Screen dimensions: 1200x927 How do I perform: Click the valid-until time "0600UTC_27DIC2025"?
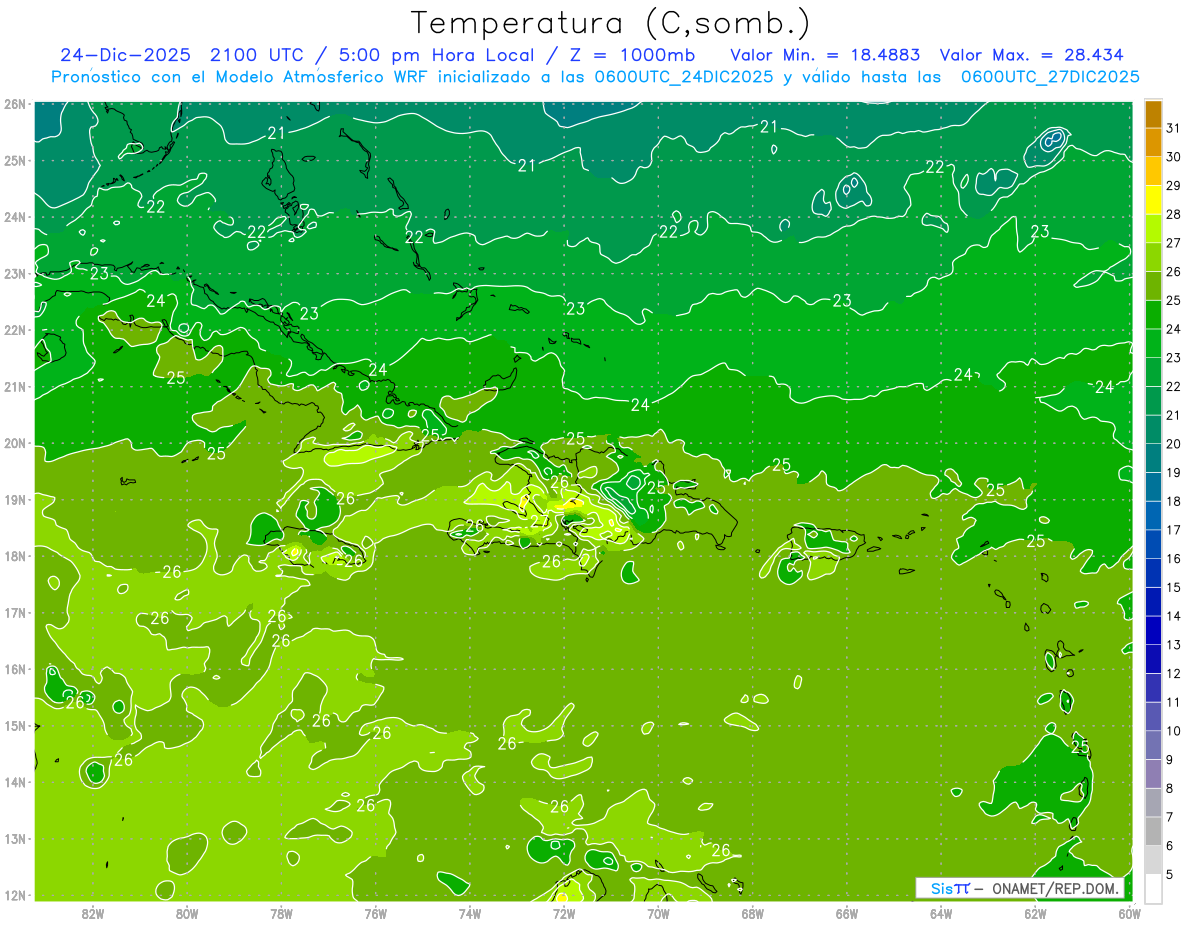(1050, 77)
